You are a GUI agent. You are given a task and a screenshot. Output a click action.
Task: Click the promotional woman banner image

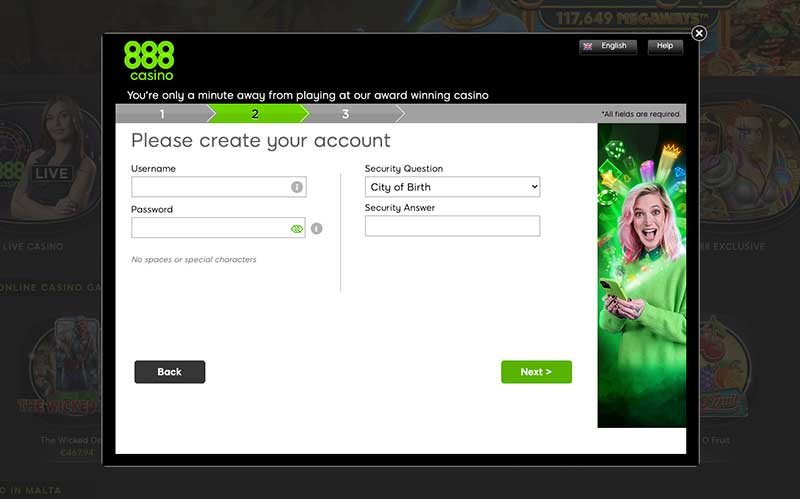[642, 276]
